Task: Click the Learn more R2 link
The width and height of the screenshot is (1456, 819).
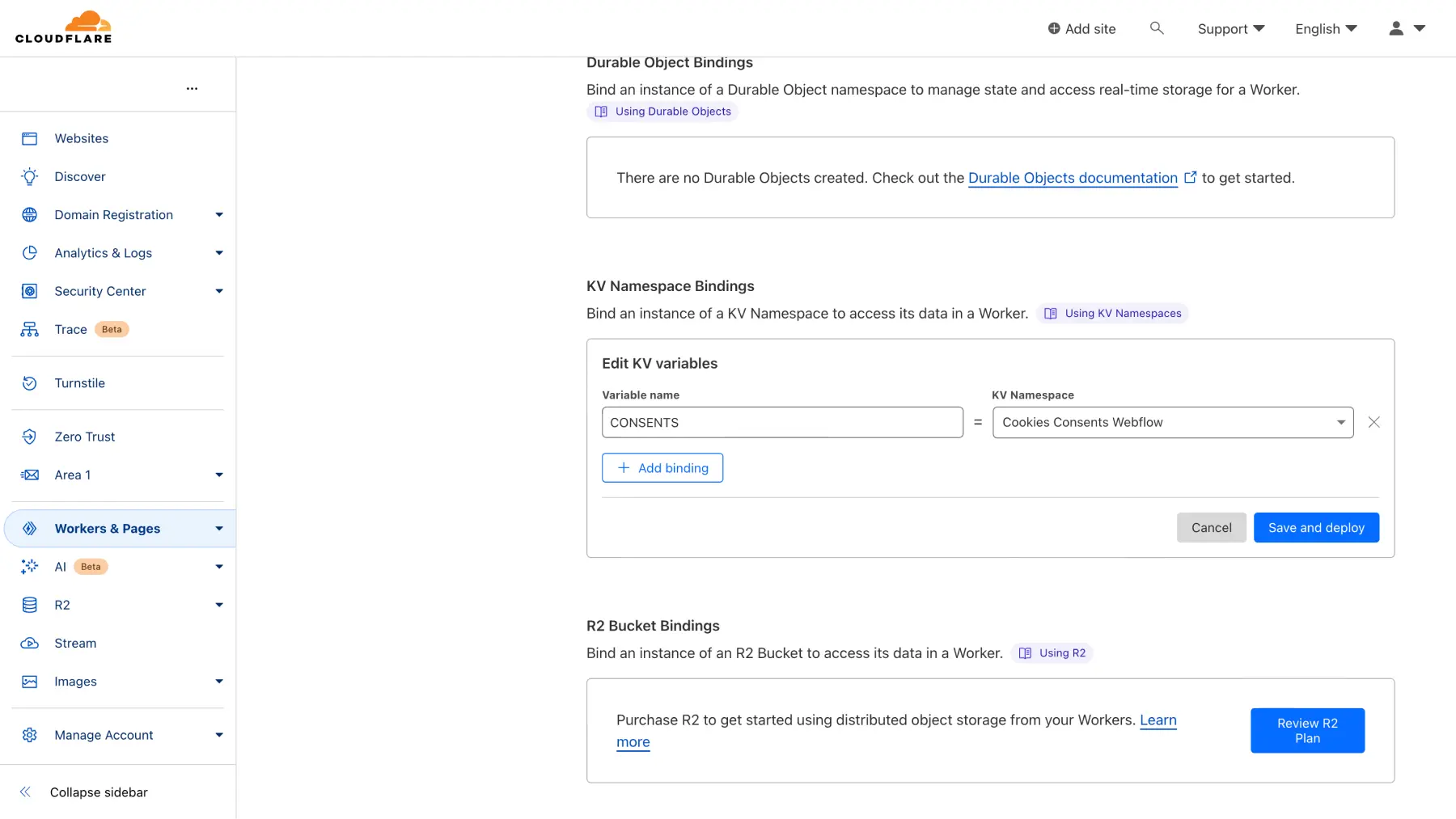Action: click(x=1158, y=720)
